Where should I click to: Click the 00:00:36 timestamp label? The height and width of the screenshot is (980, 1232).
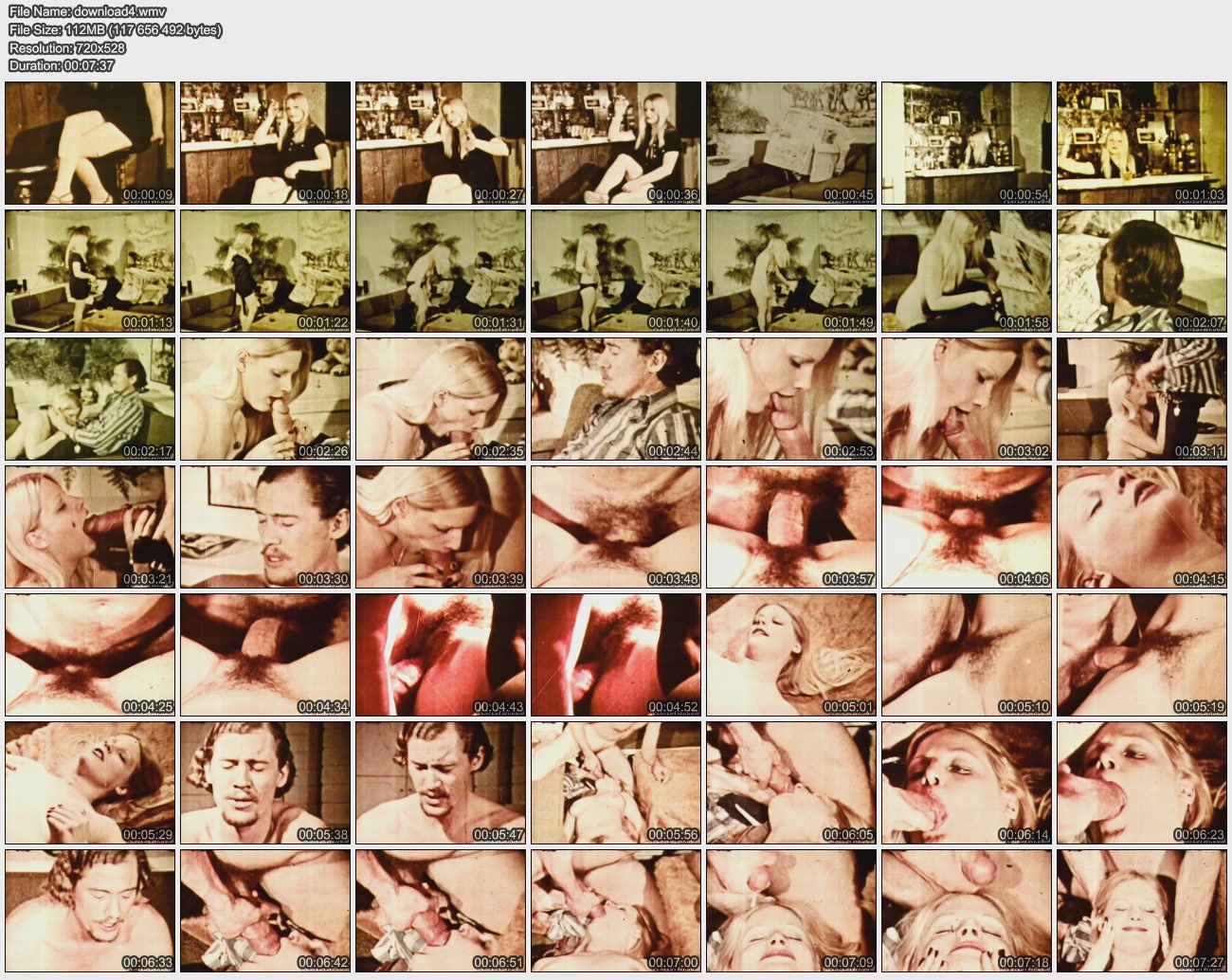[673, 195]
